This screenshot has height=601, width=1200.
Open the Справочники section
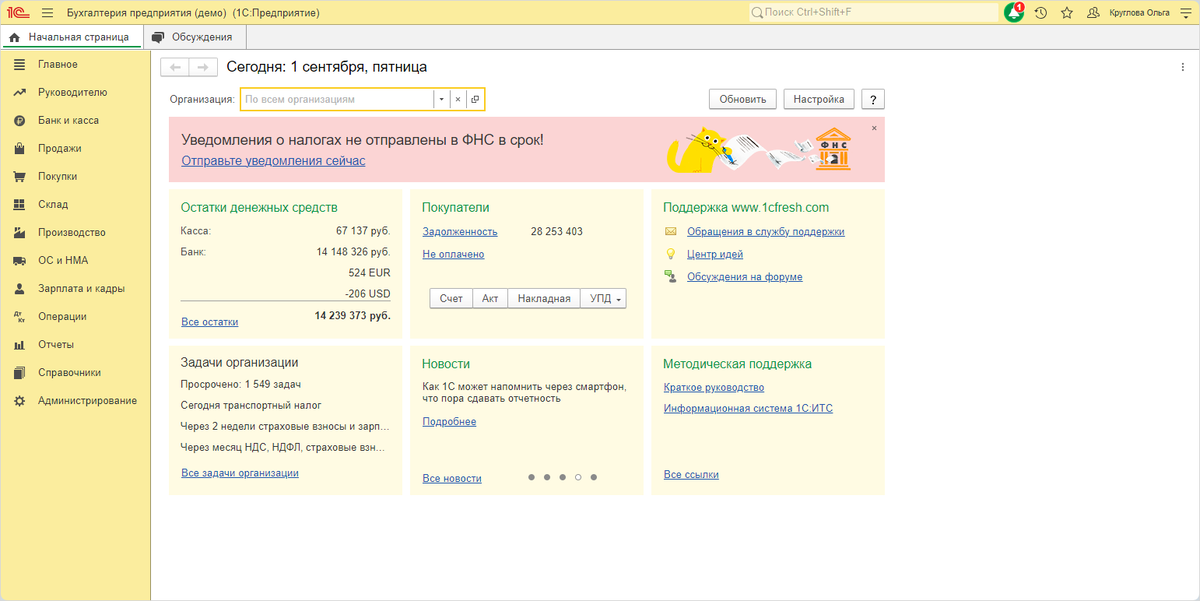pyautogui.click(x=69, y=372)
